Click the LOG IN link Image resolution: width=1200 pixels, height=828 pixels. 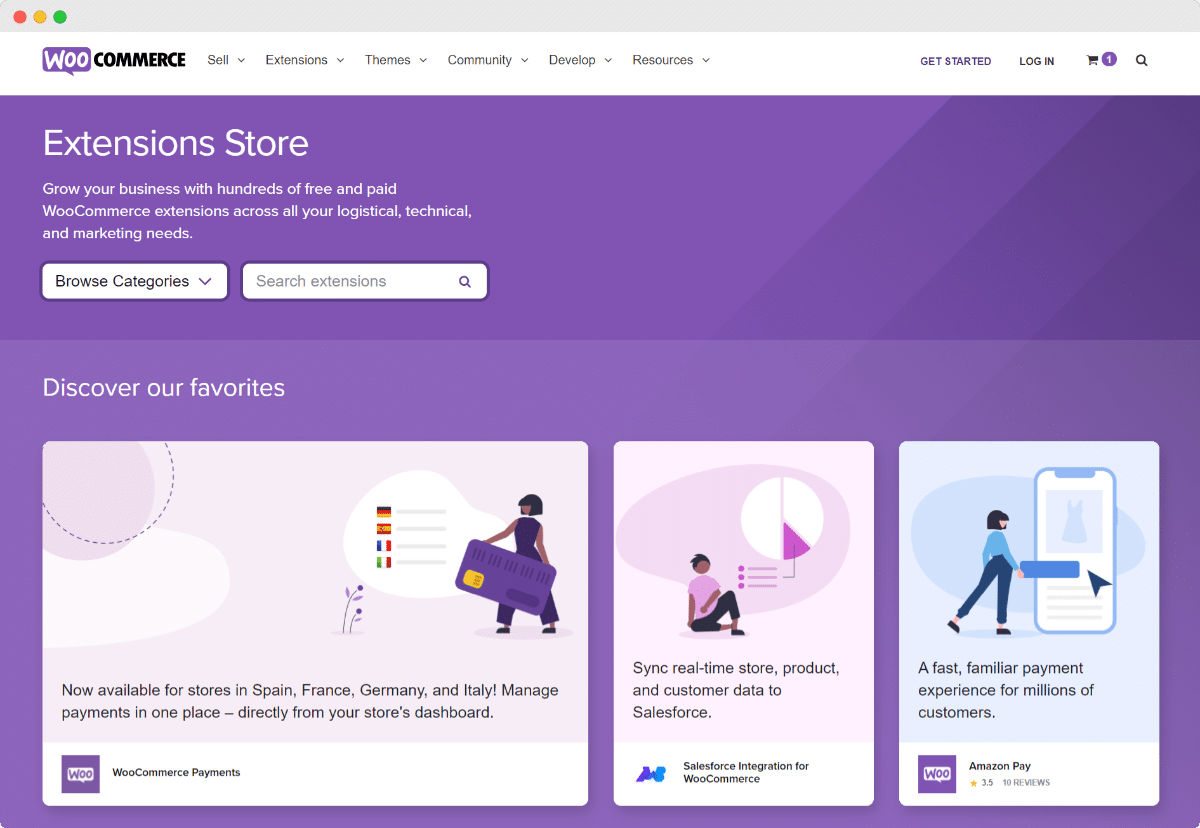[x=1037, y=61]
